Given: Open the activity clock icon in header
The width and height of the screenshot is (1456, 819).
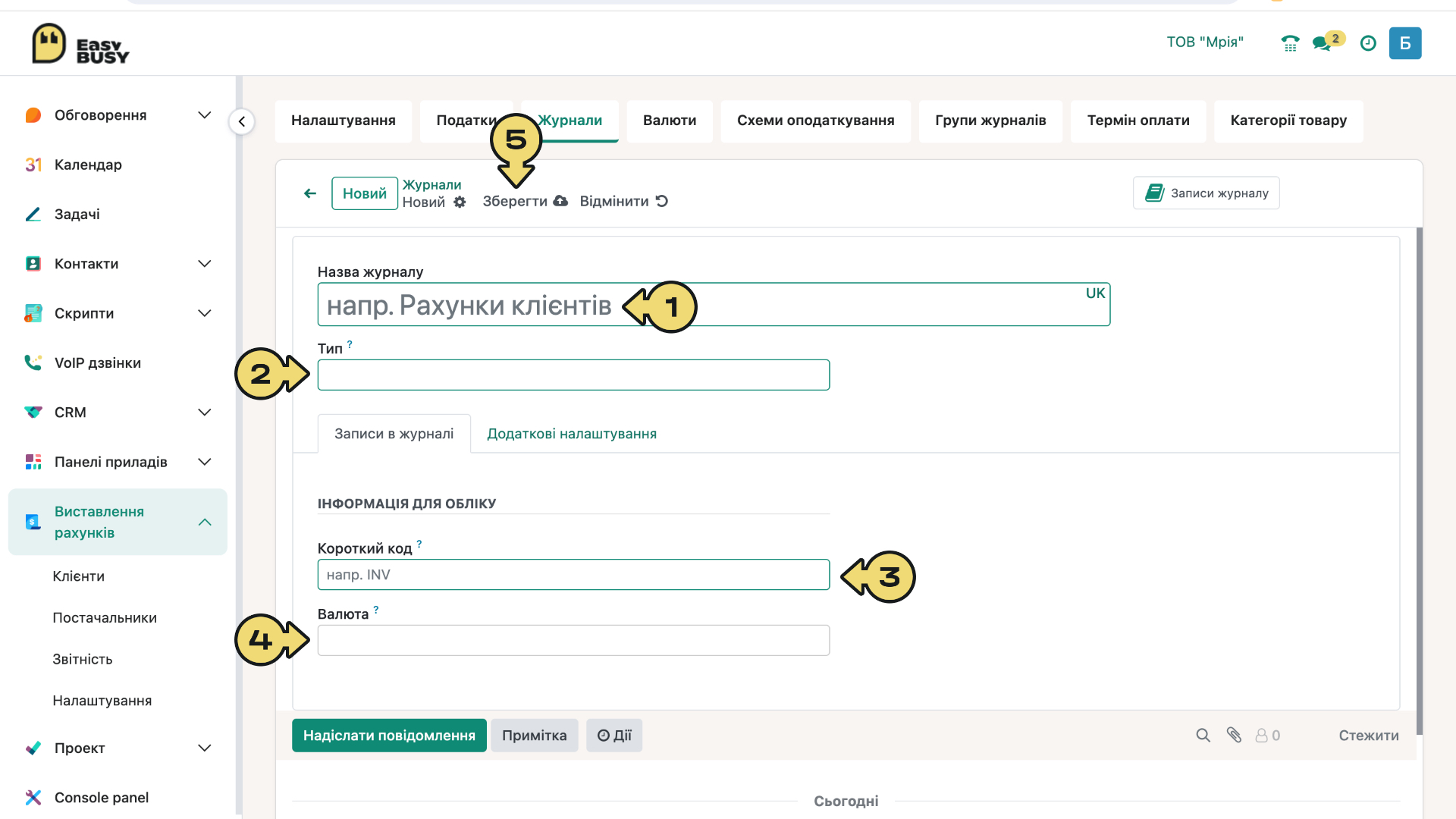Looking at the screenshot, I should point(1368,43).
